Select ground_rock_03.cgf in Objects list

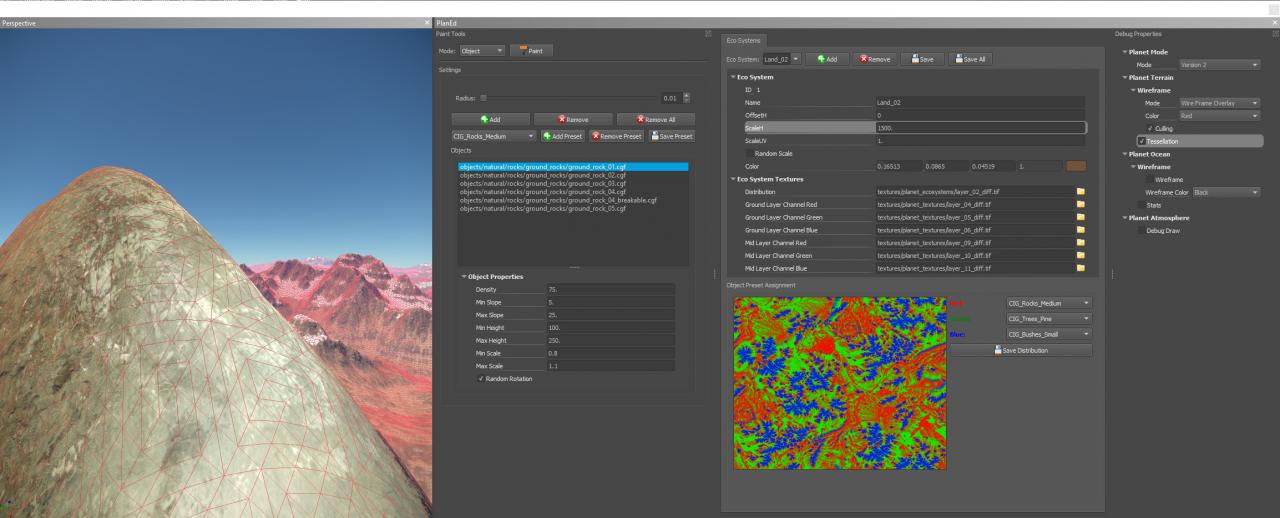coord(573,183)
